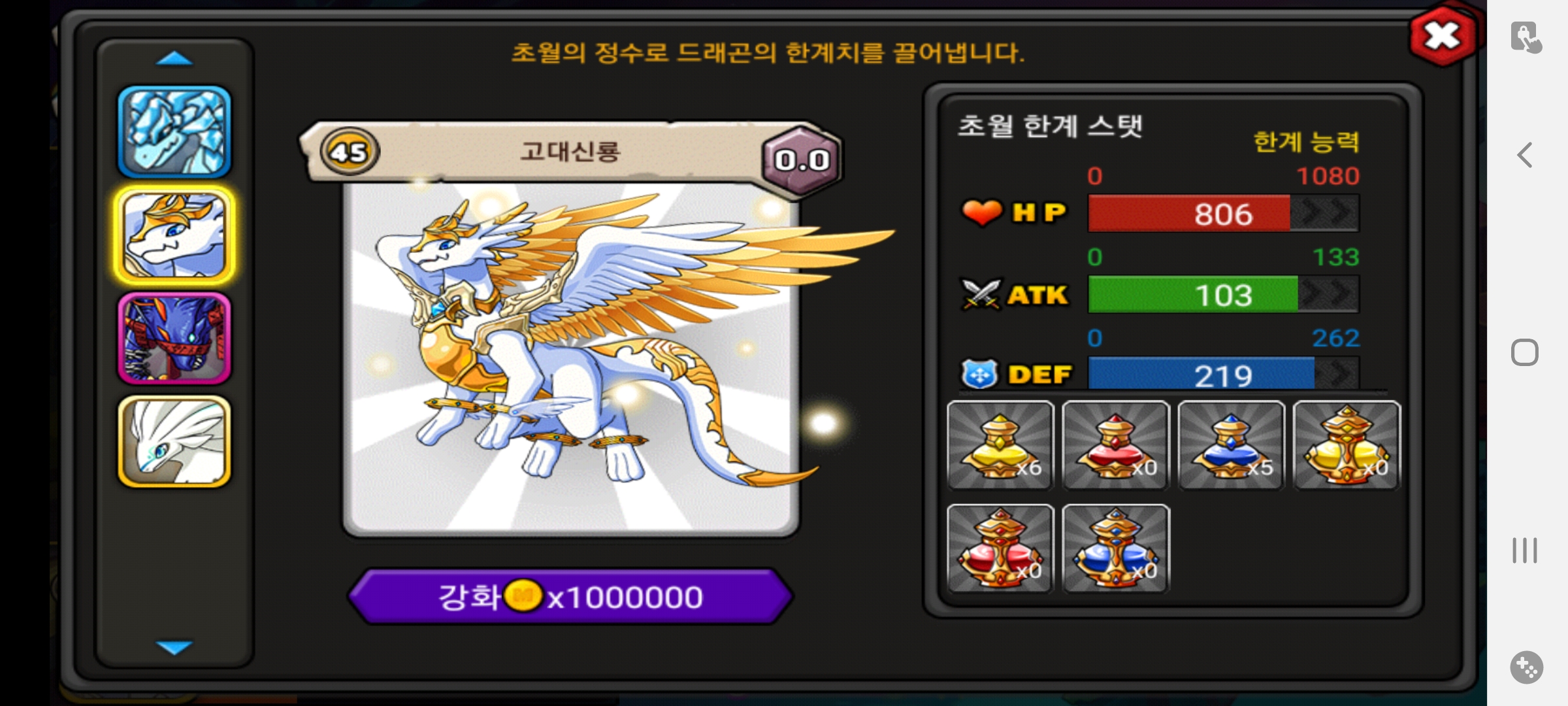Select the large blue essence potion
Viewport: 1568px width, 706px height.
(1116, 548)
